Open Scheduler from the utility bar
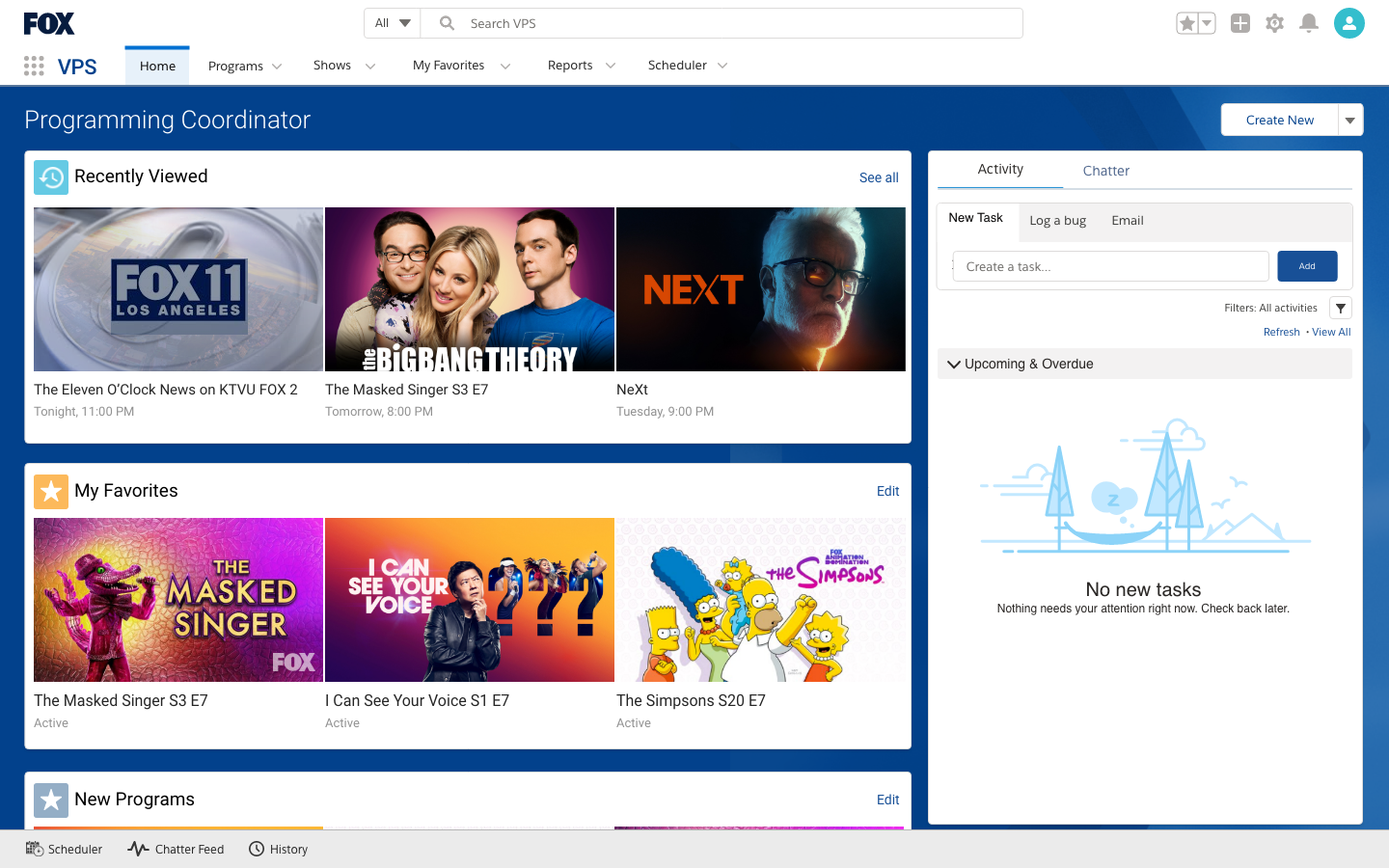 click(64, 850)
